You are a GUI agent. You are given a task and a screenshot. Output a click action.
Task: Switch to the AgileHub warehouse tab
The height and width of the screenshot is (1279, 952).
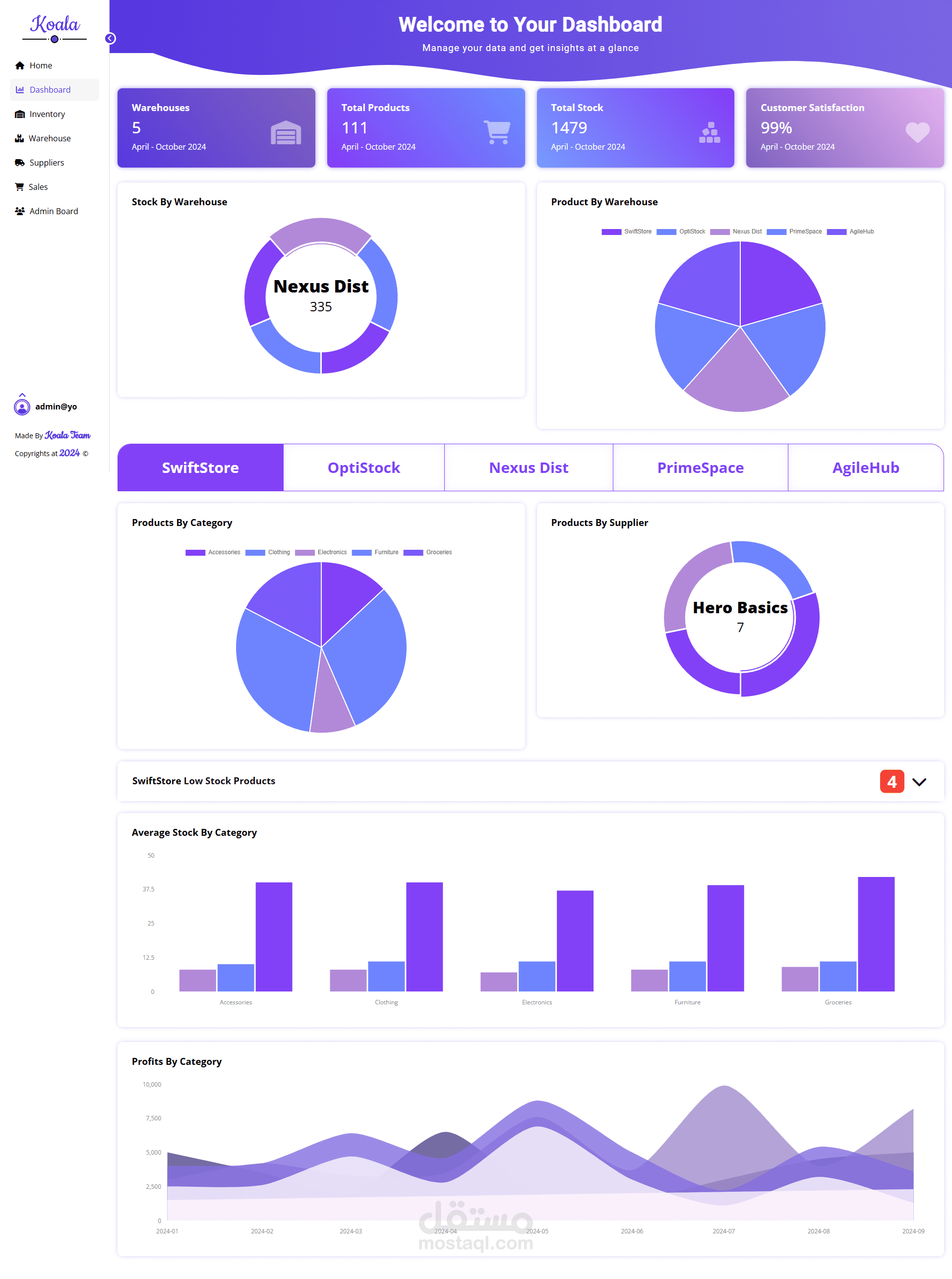pyautogui.click(x=865, y=467)
